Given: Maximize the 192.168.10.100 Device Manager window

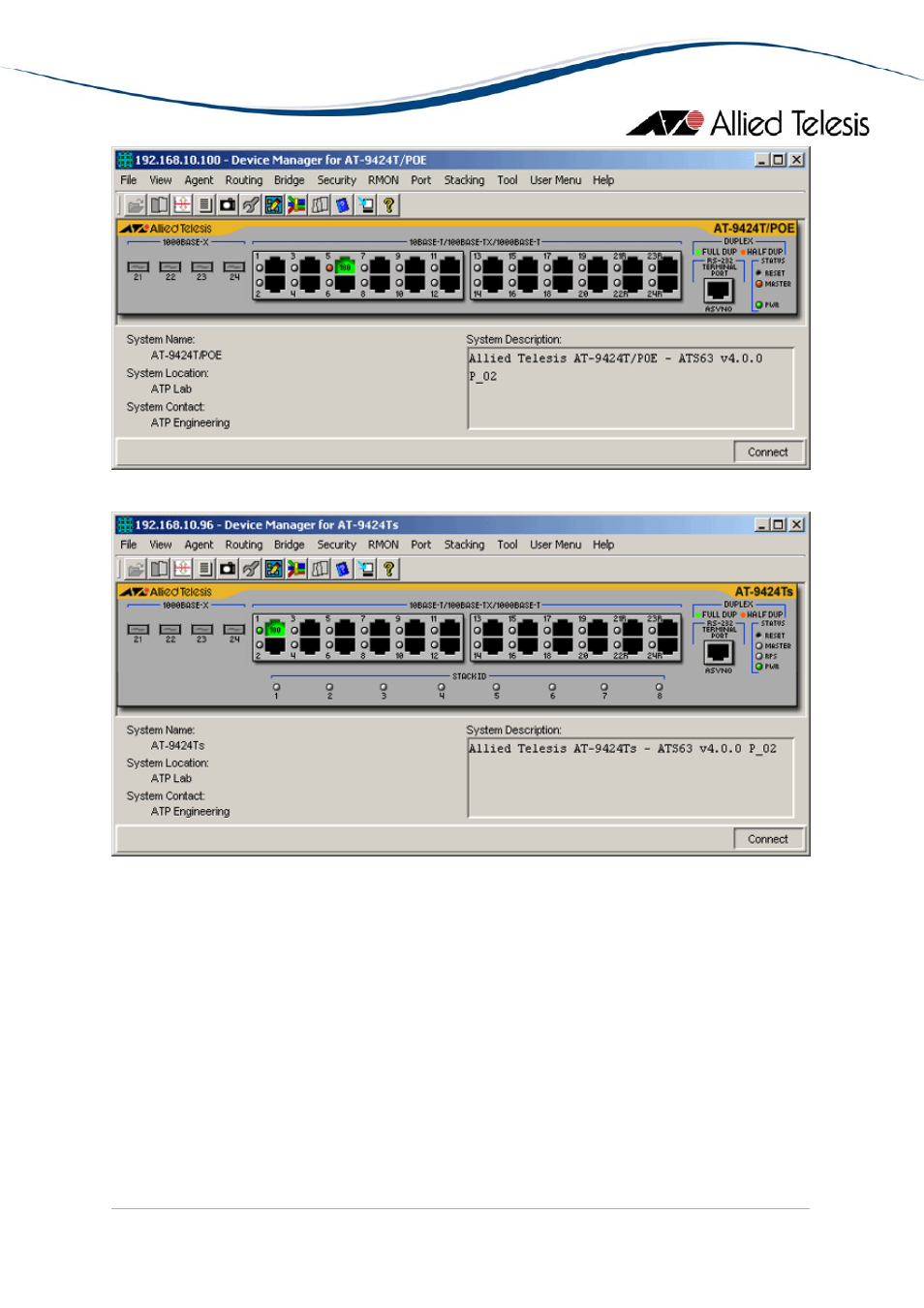Looking at the screenshot, I should pos(779,160).
